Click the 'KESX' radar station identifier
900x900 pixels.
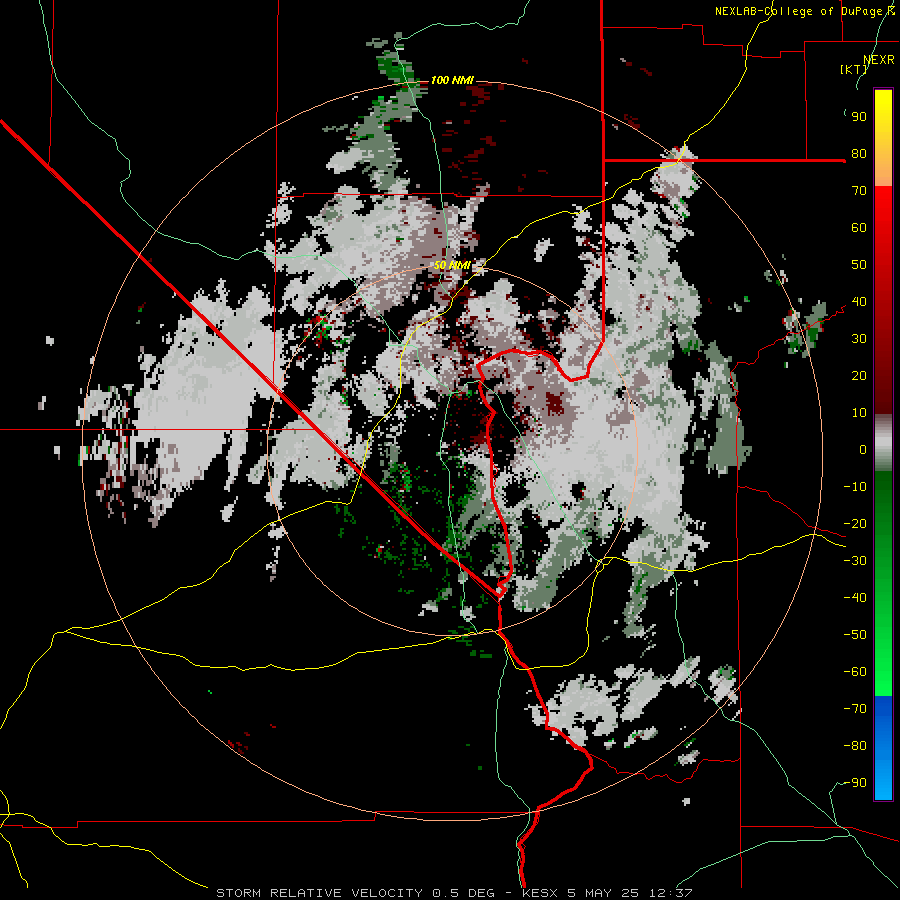click(540, 893)
